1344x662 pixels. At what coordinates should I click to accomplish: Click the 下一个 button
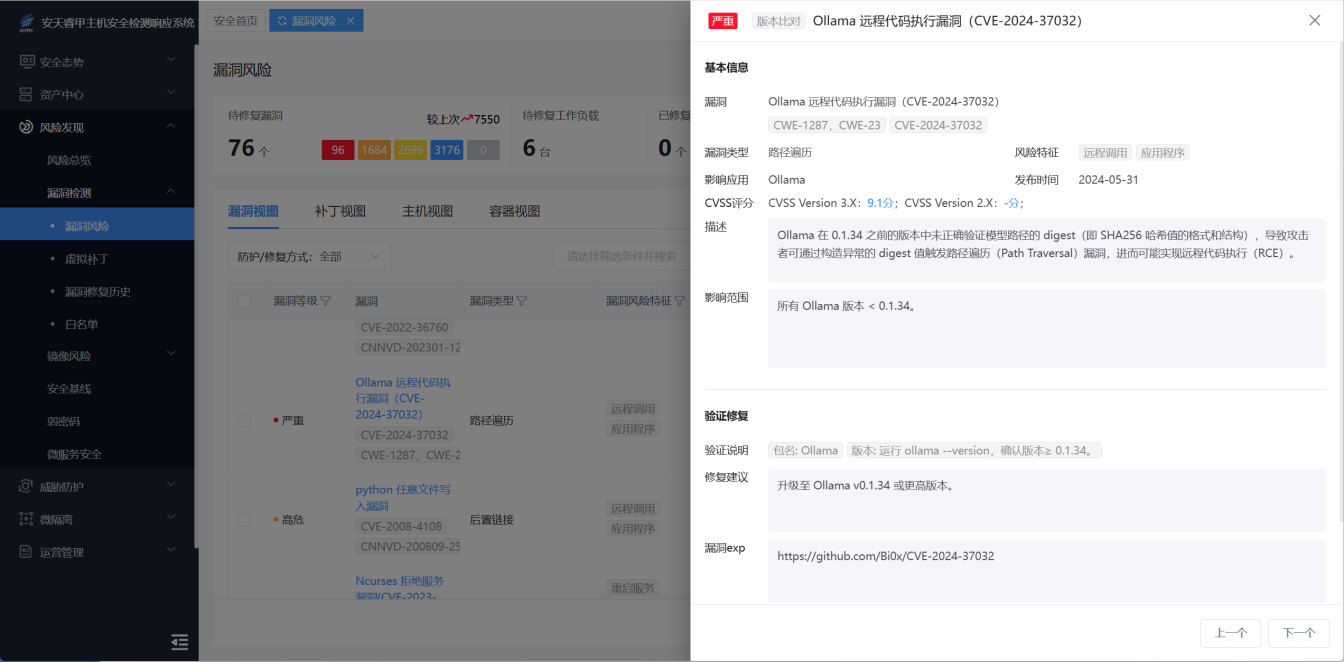pos(1299,633)
